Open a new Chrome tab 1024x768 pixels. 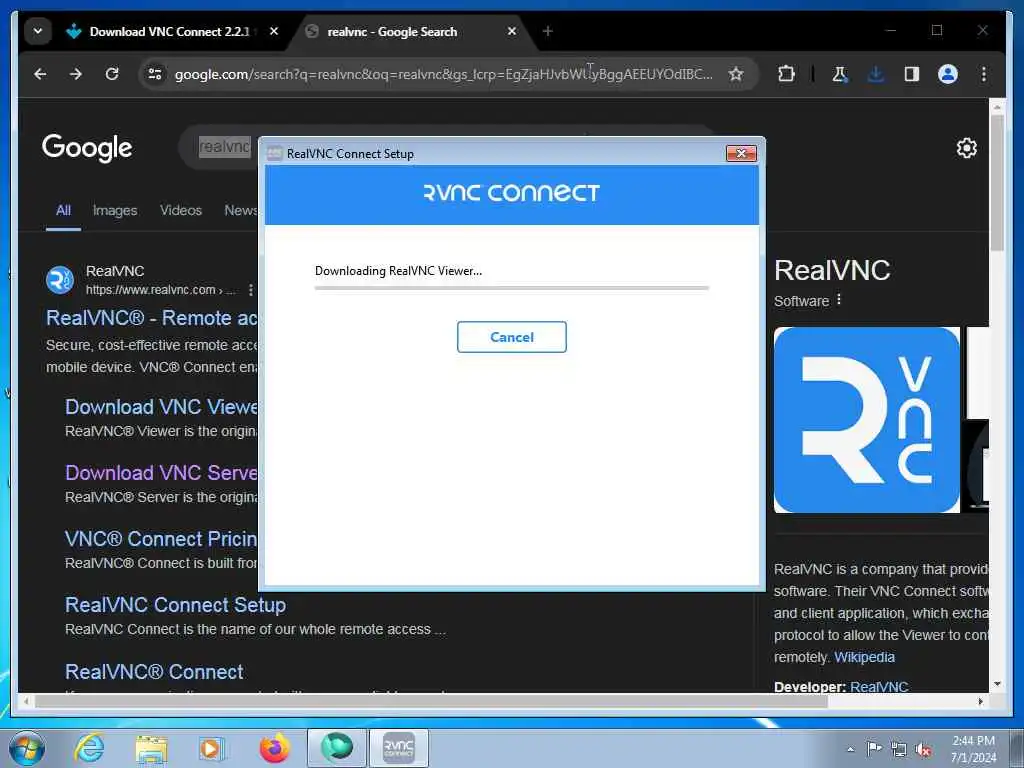pos(548,31)
